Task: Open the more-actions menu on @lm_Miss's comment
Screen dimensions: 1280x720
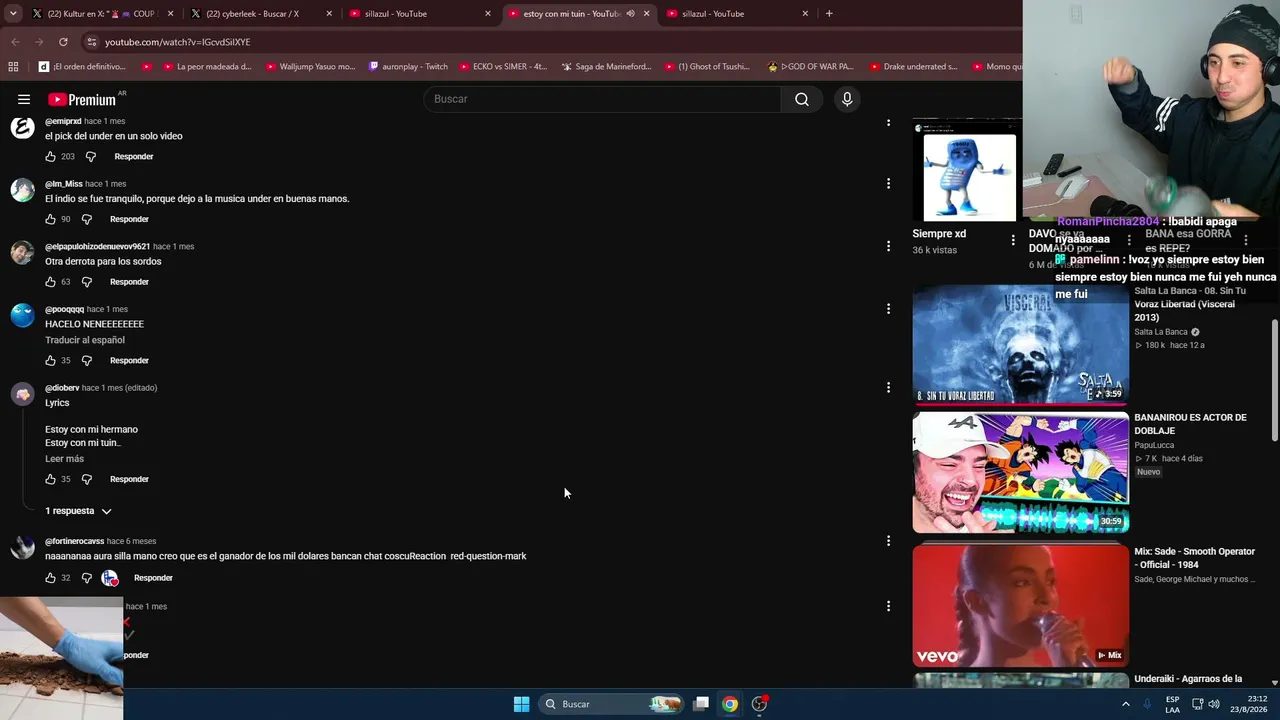Action: click(888, 183)
